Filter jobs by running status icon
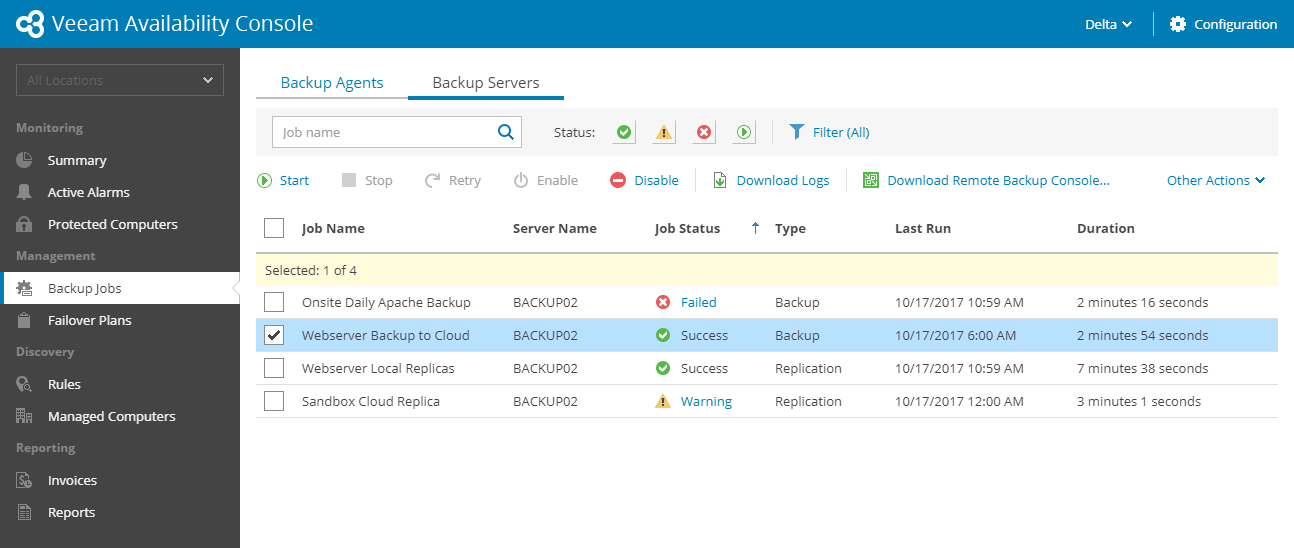The width and height of the screenshot is (1294, 548). coord(744,132)
